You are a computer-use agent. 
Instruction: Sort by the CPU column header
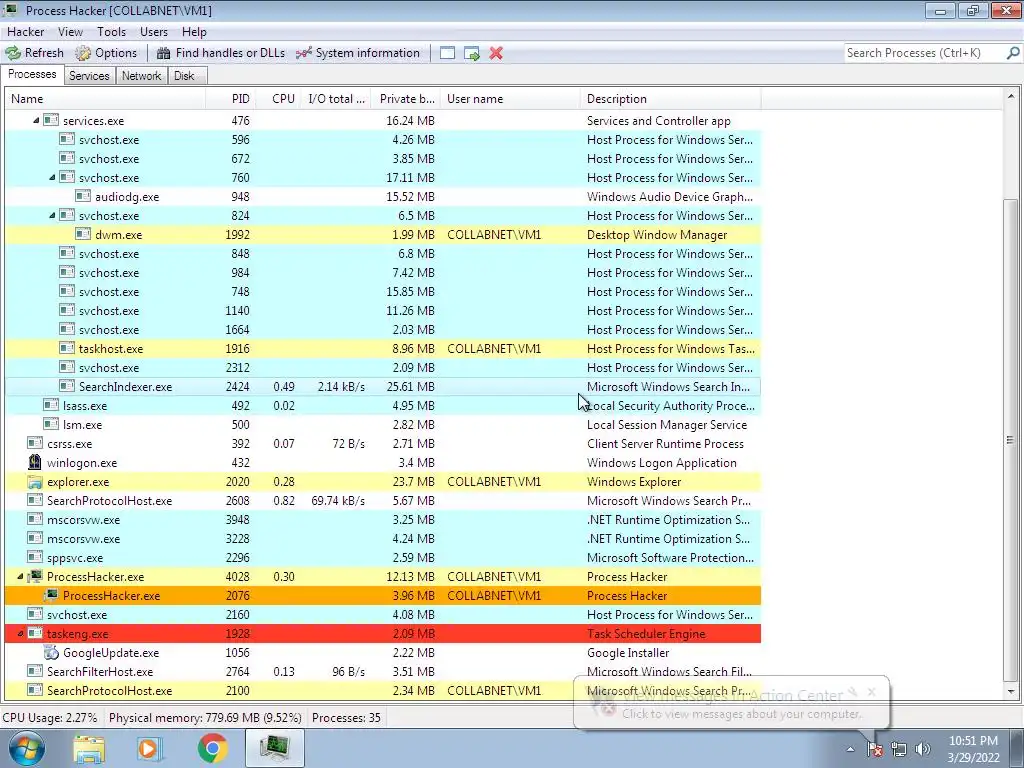tap(278, 99)
